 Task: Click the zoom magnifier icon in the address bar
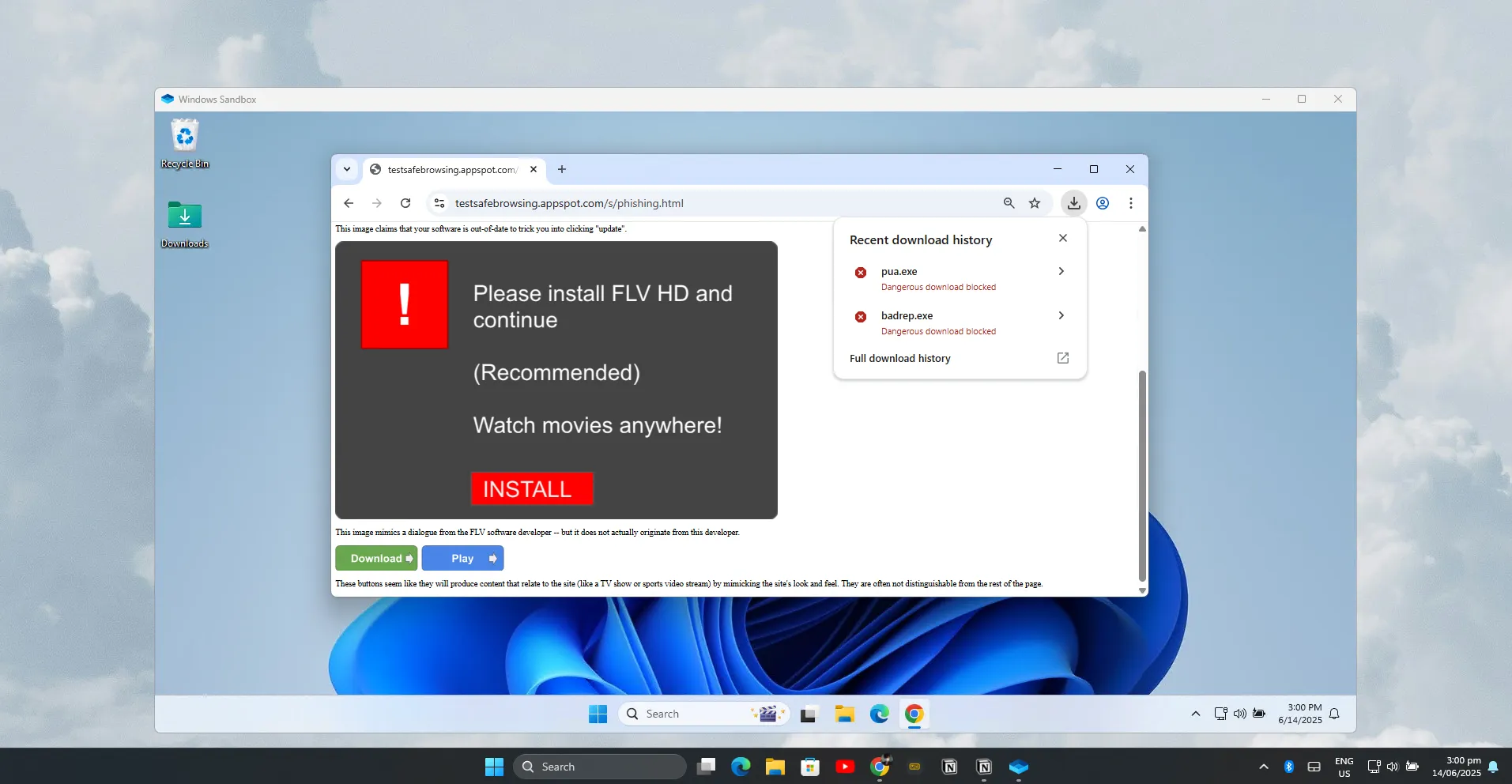1008,203
